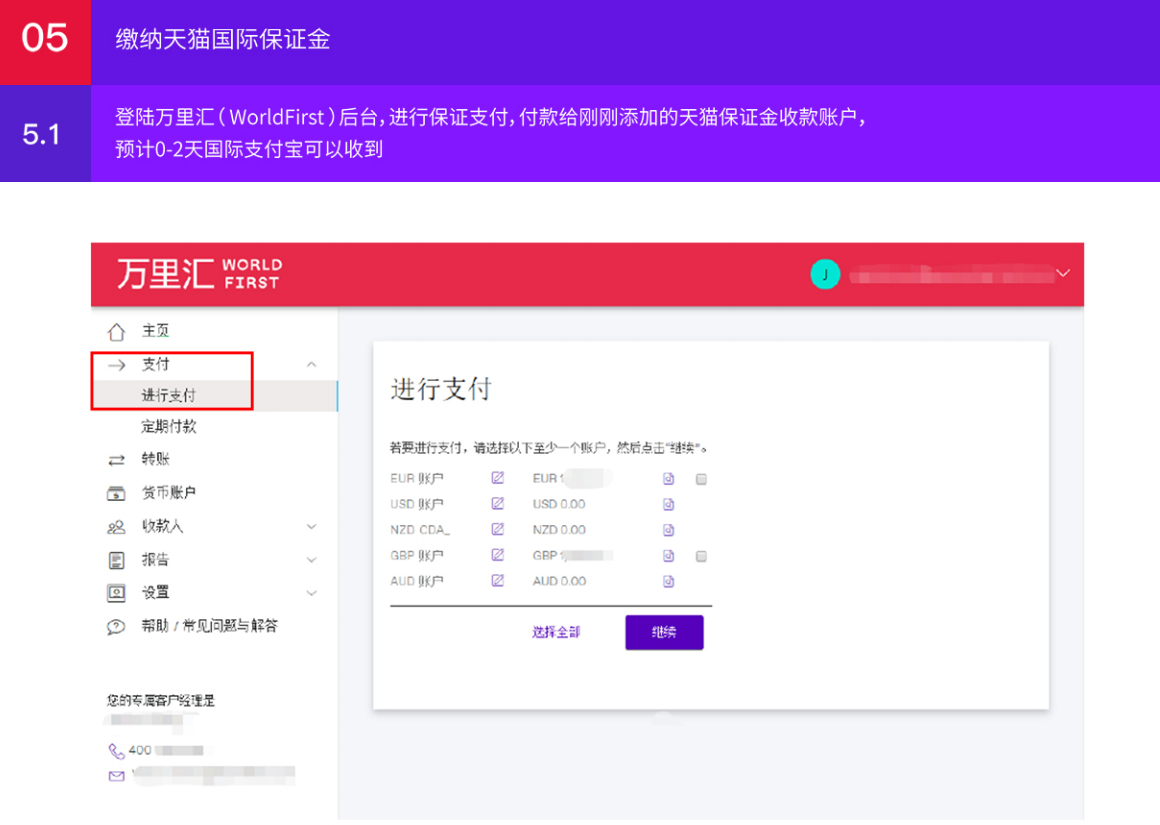The image size is (1160, 825).
Task: Click the 帮助 speech-bubble help icon
Action: pos(116,625)
